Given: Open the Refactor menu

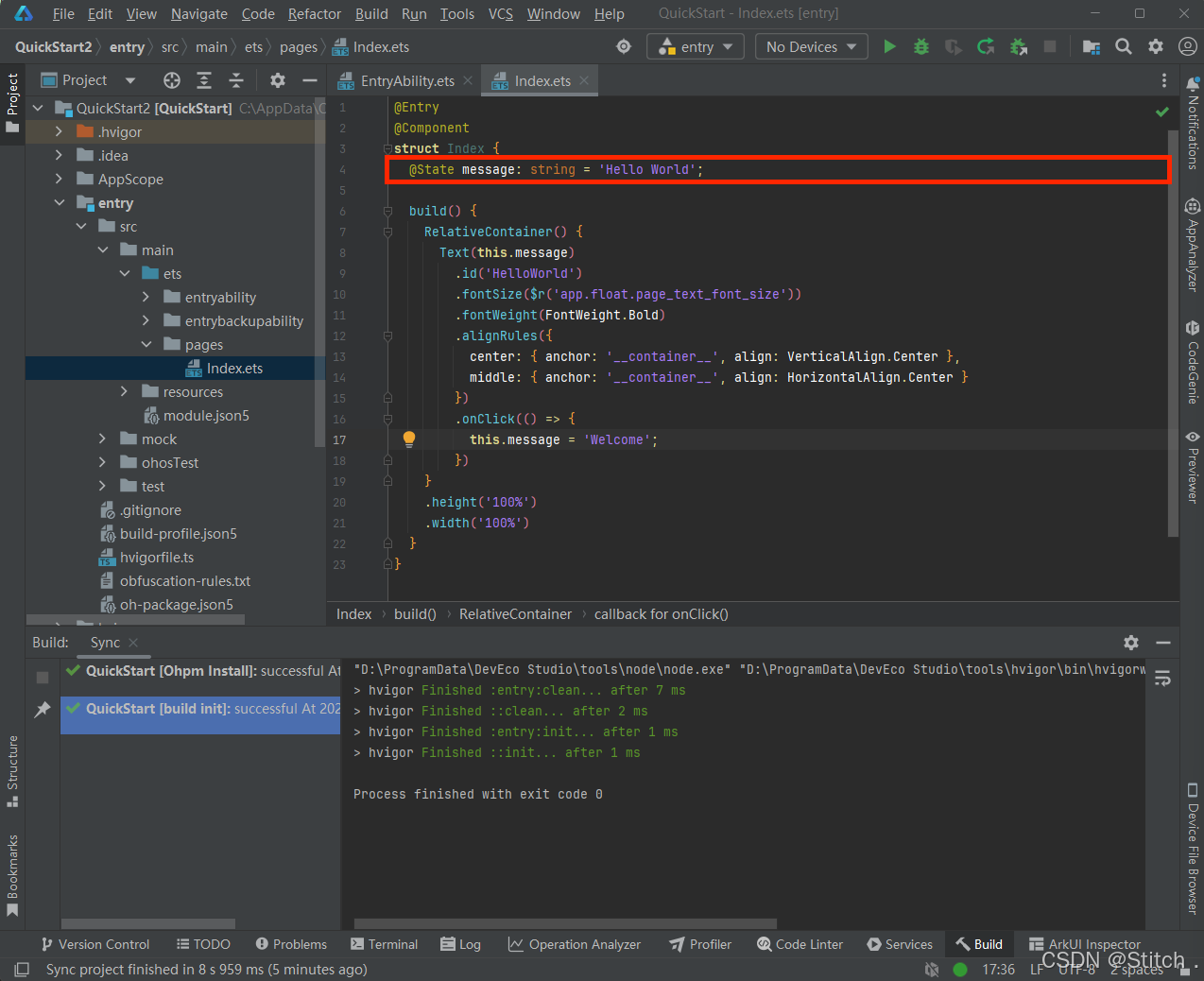Looking at the screenshot, I should tap(314, 13).
